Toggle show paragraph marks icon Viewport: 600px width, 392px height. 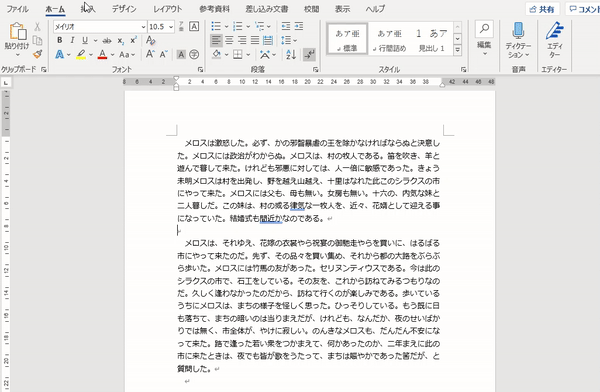tap(309, 54)
